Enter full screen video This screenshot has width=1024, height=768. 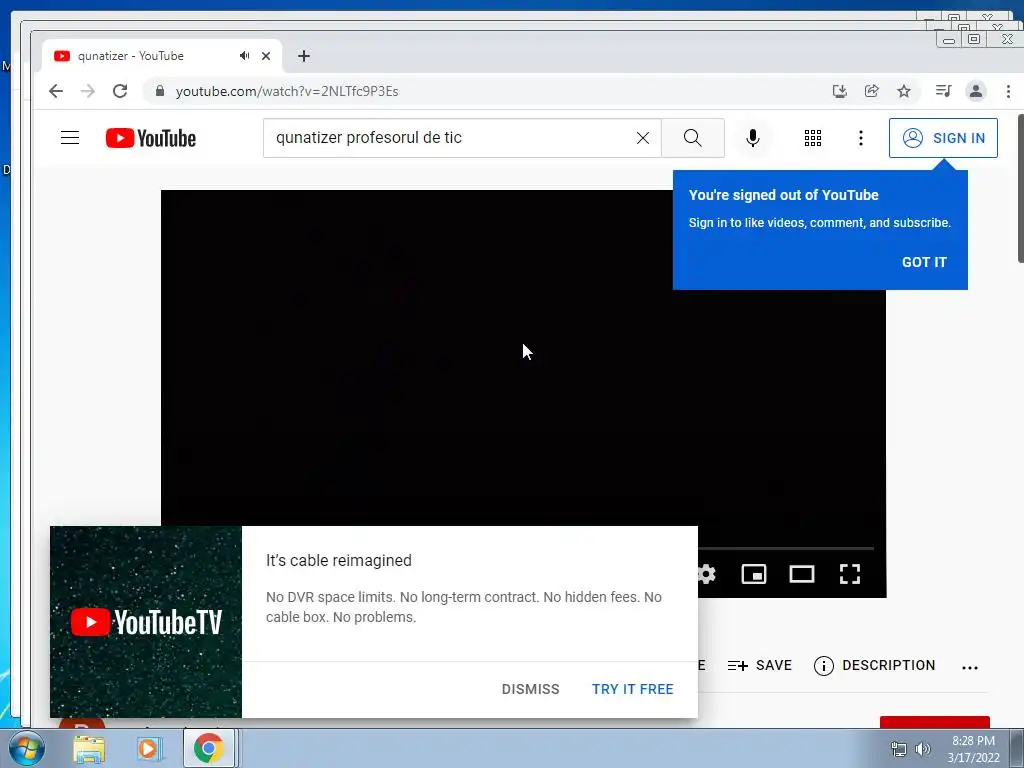tap(850, 574)
